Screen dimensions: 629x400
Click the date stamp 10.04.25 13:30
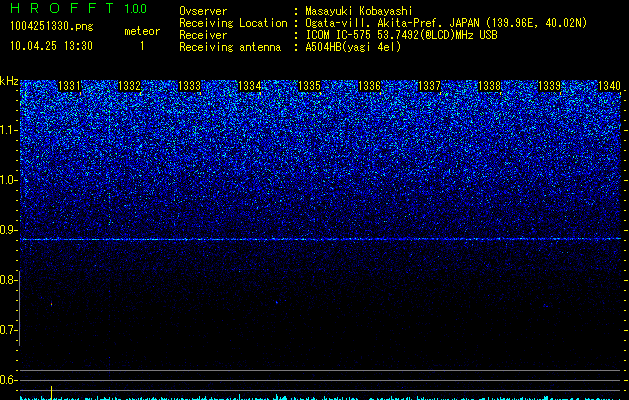51,46
